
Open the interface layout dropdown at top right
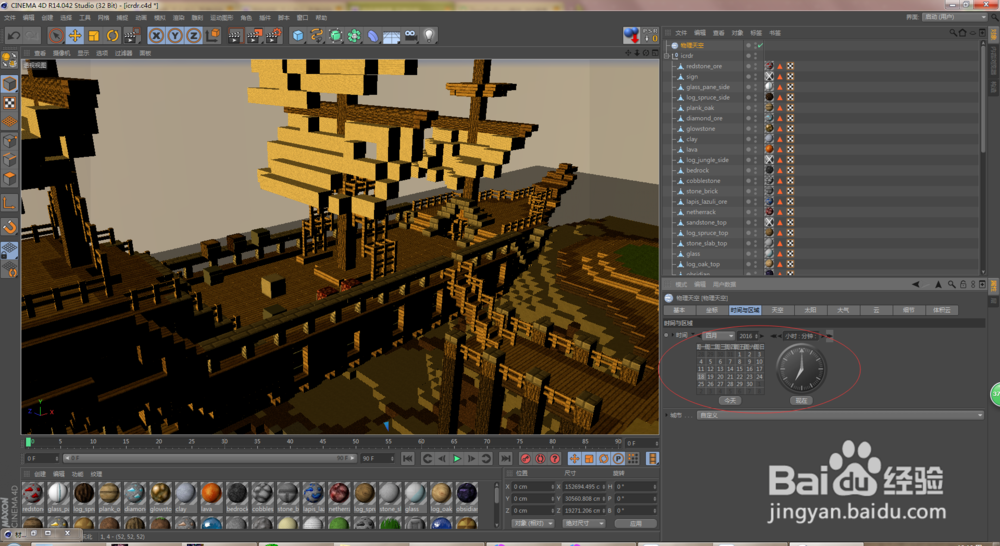[955, 17]
